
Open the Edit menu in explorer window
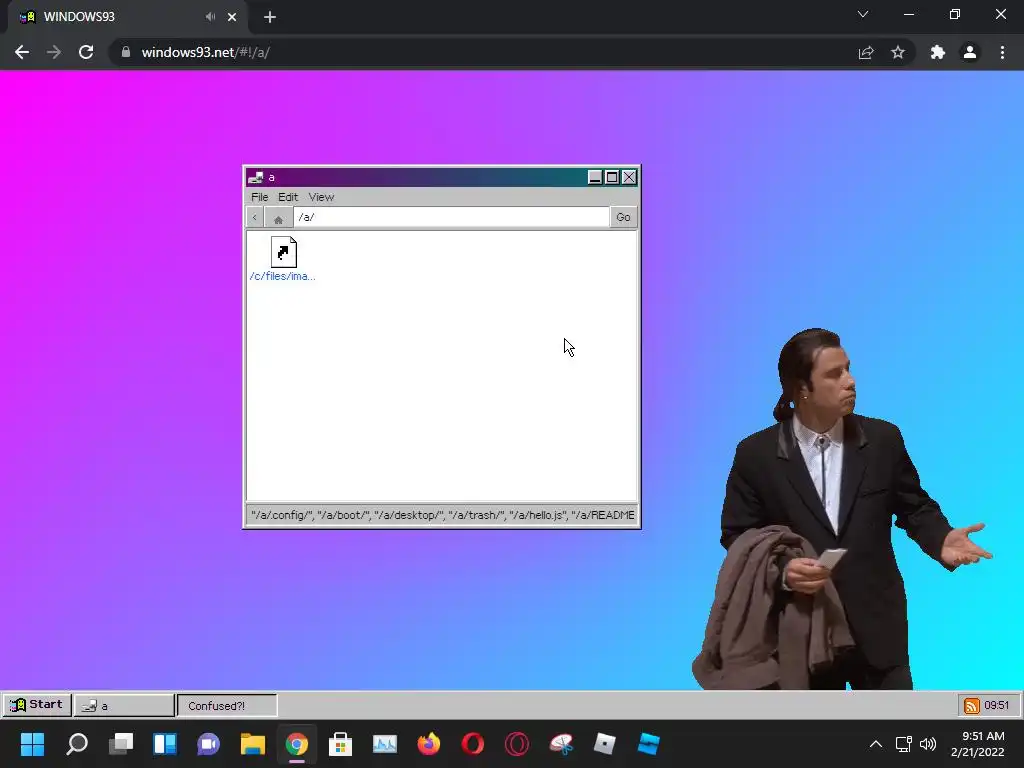[x=287, y=197]
